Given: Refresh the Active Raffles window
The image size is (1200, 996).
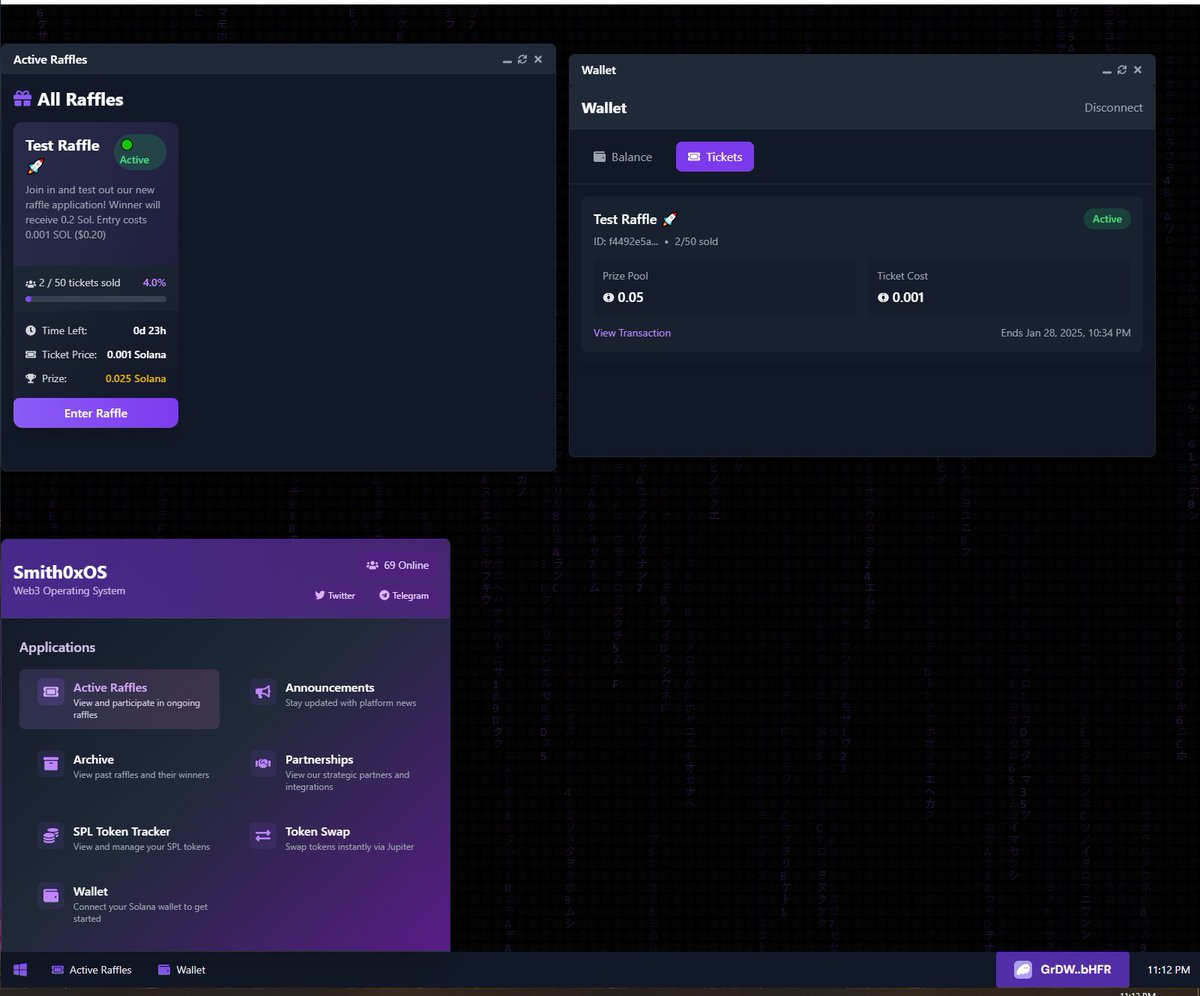Looking at the screenshot, I should pyautogui.click(x=522, y=60).
